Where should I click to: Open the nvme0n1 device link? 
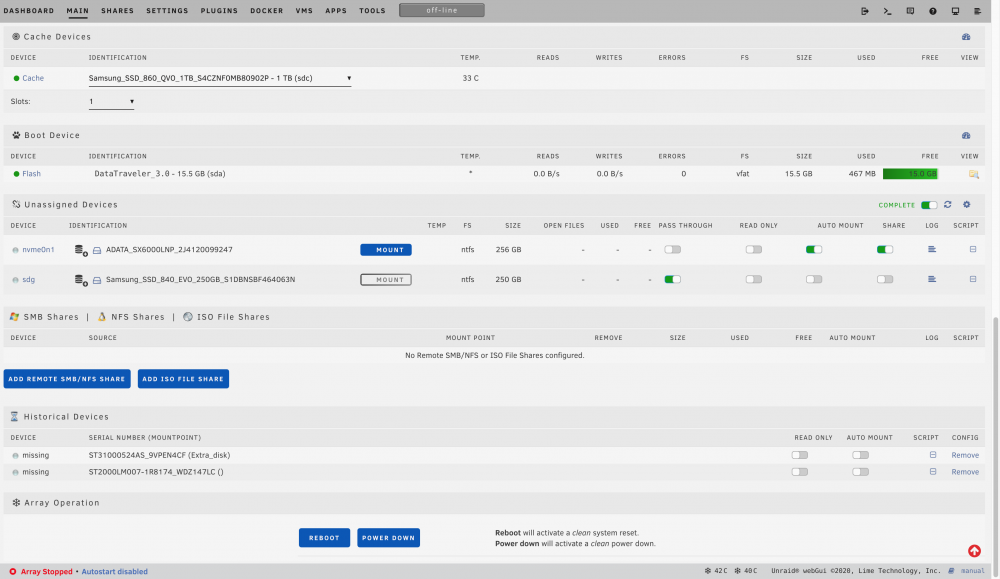pos(38,250)
